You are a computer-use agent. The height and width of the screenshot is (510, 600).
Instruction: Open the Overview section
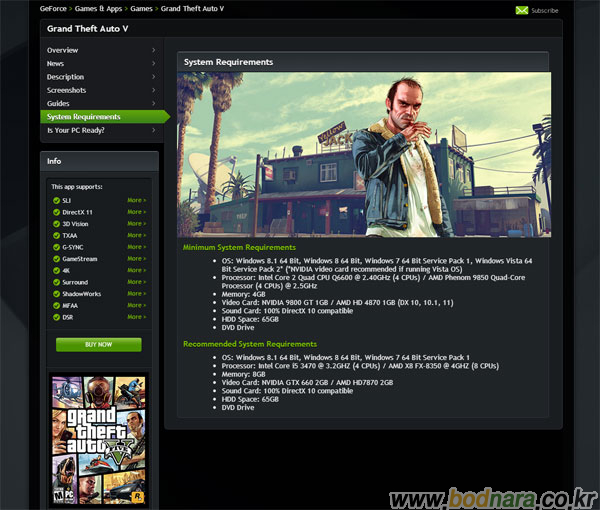coord(62,50)
